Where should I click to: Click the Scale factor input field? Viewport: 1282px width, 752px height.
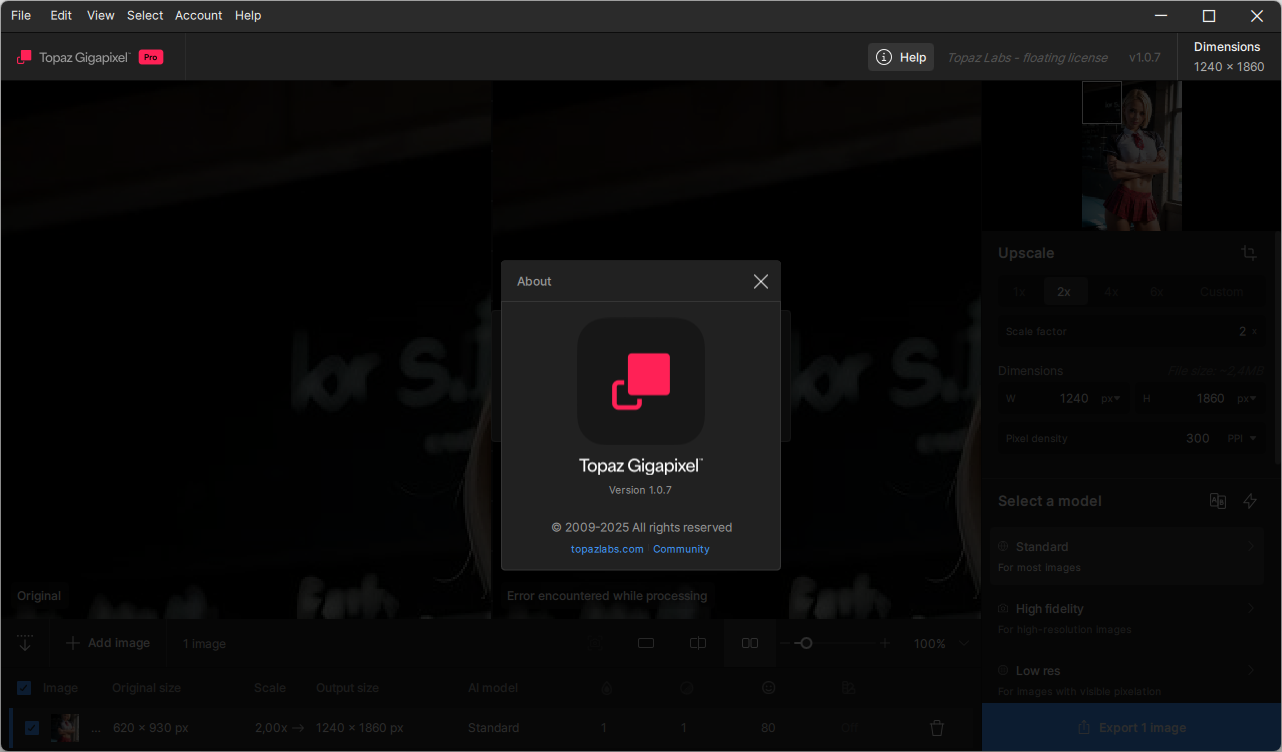click(x=1130, y=331)
